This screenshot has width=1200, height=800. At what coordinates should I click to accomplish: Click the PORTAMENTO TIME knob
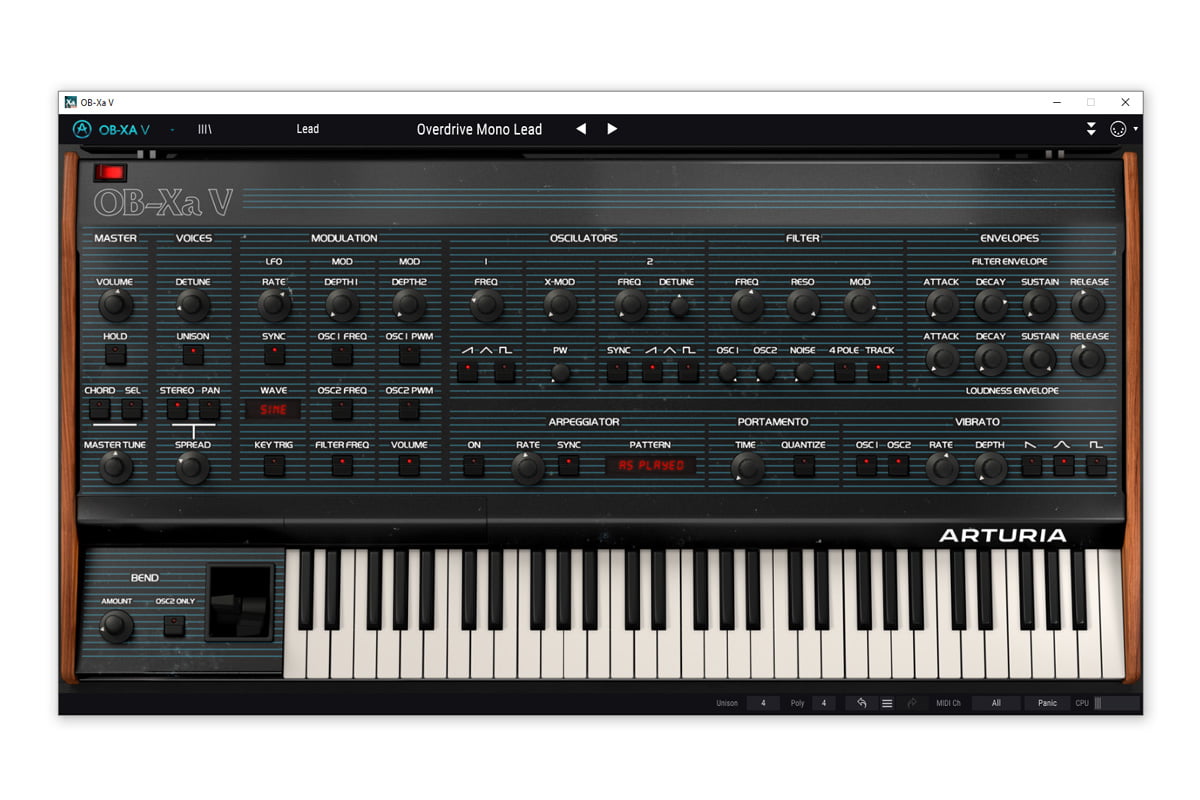tap(746, 467)
